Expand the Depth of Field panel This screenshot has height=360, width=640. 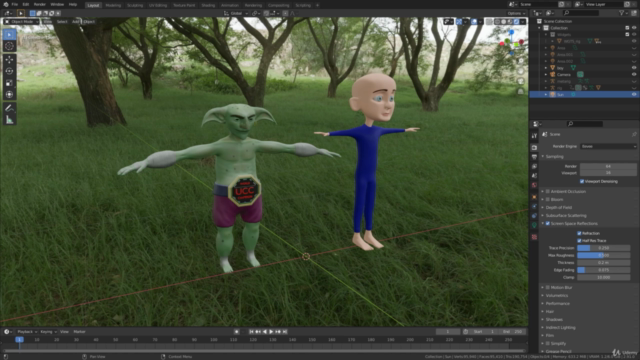(543, 208)
